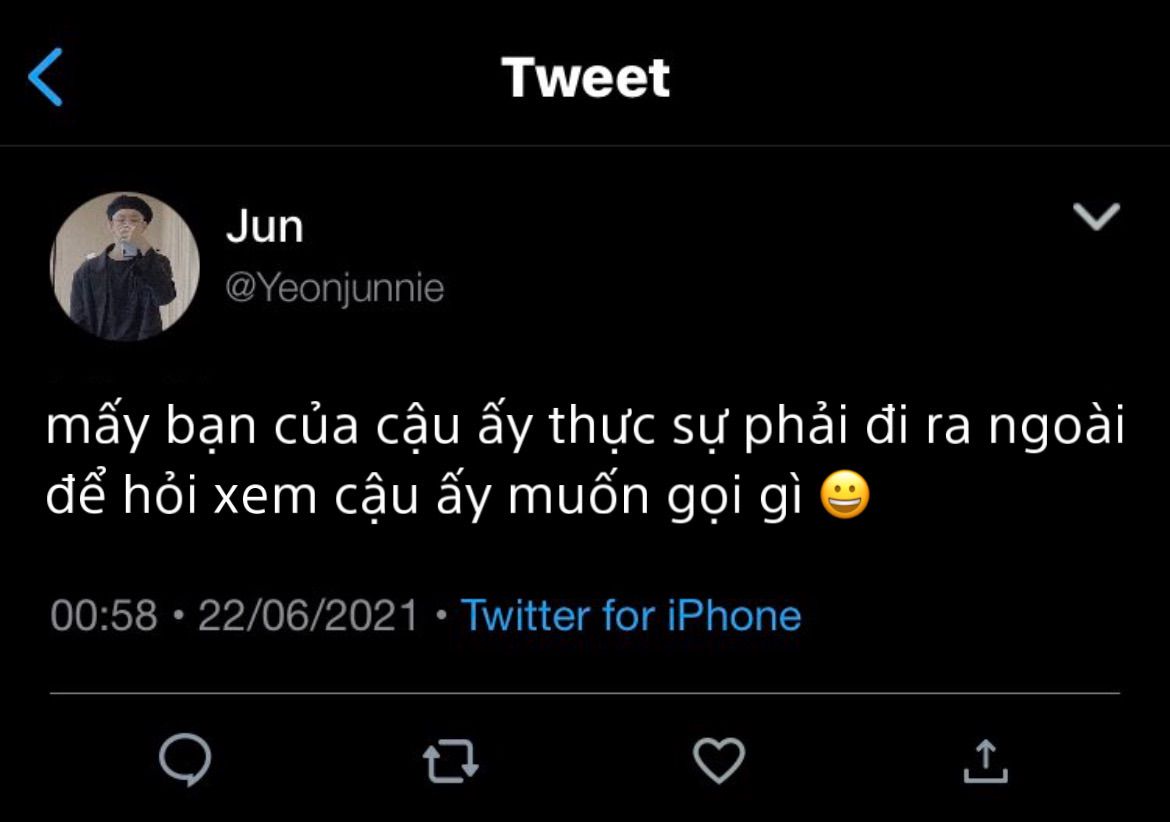This screenshot has width=1170, height=822.
Task: Click the Tweet header title
Action: (586, 78)
